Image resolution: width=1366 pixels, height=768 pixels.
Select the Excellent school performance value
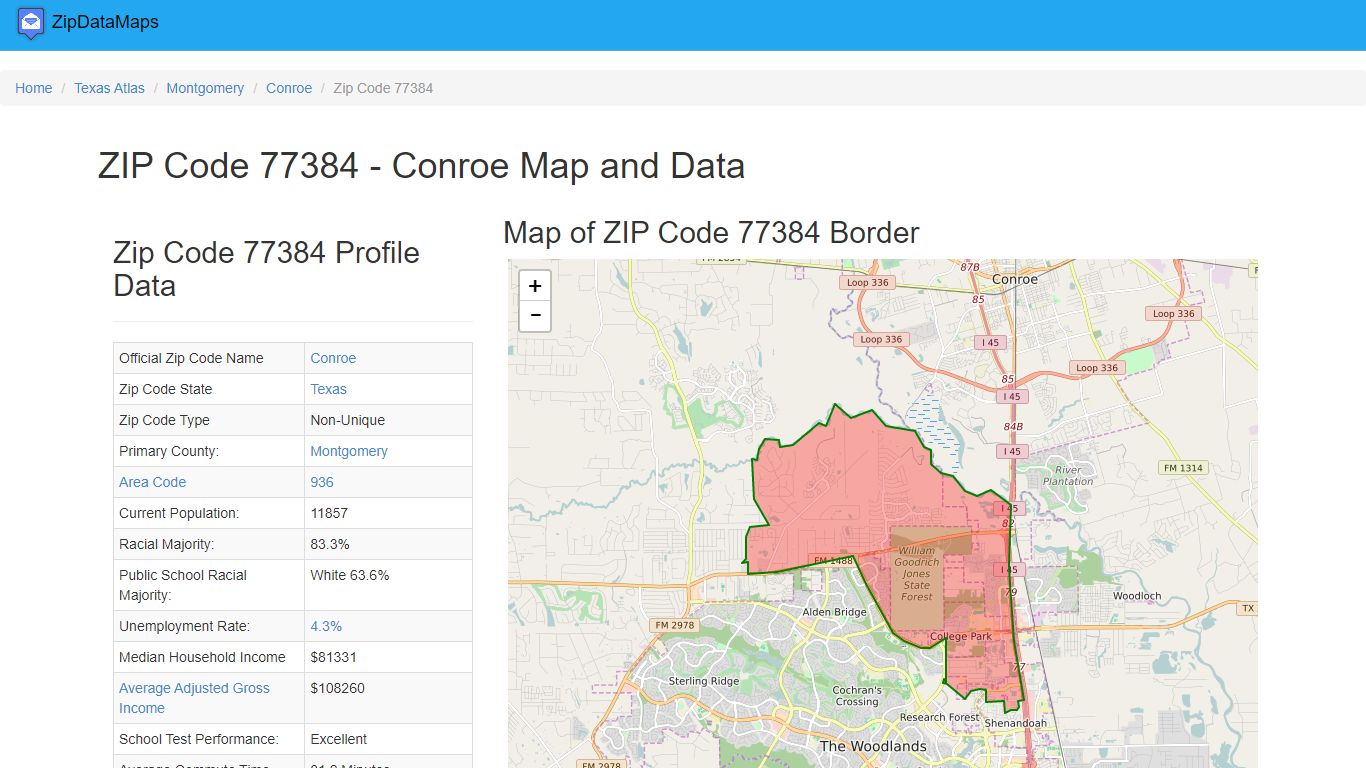(338, 739)
